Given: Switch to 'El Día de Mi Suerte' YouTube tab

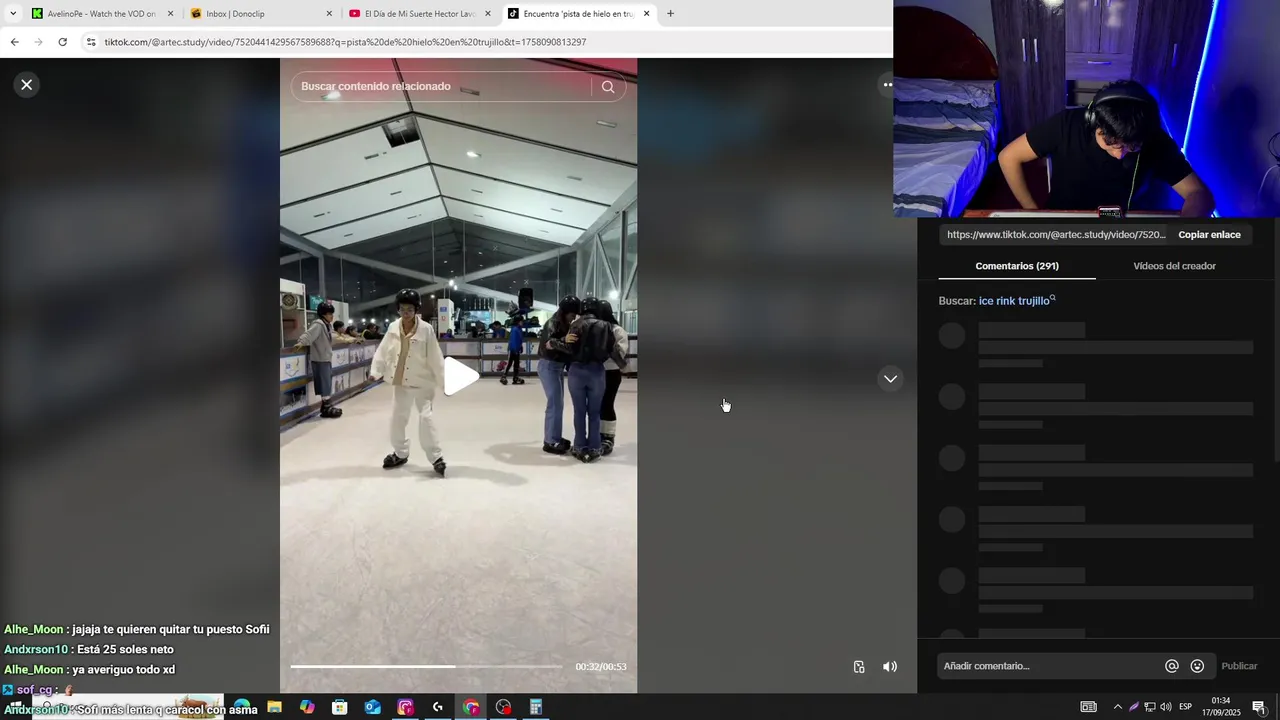Looking at the screenshot, I should click(x=420, y=14).
